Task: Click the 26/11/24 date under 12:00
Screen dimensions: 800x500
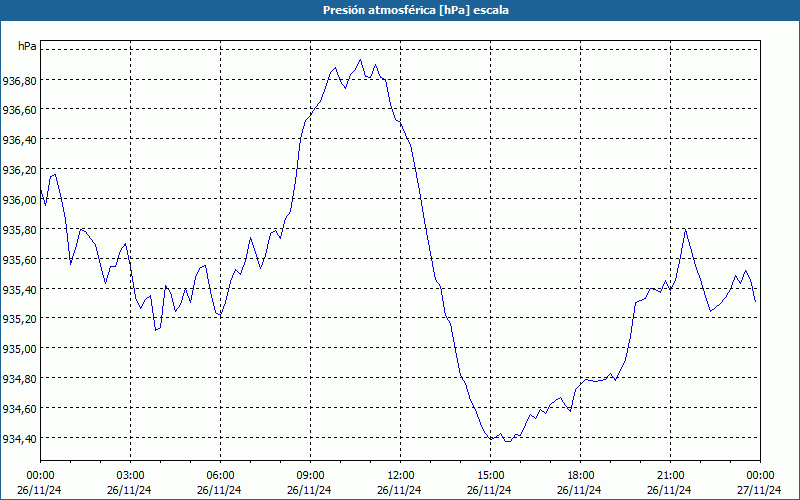Action: click(399, 490)
